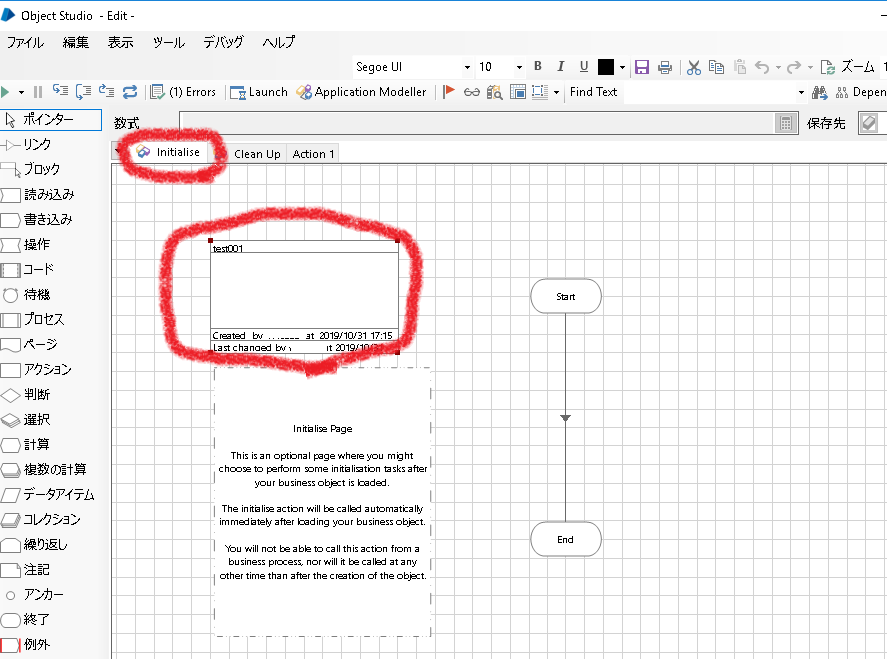Click the full screen window icon

pyautogui.click(x=518, y=92)
